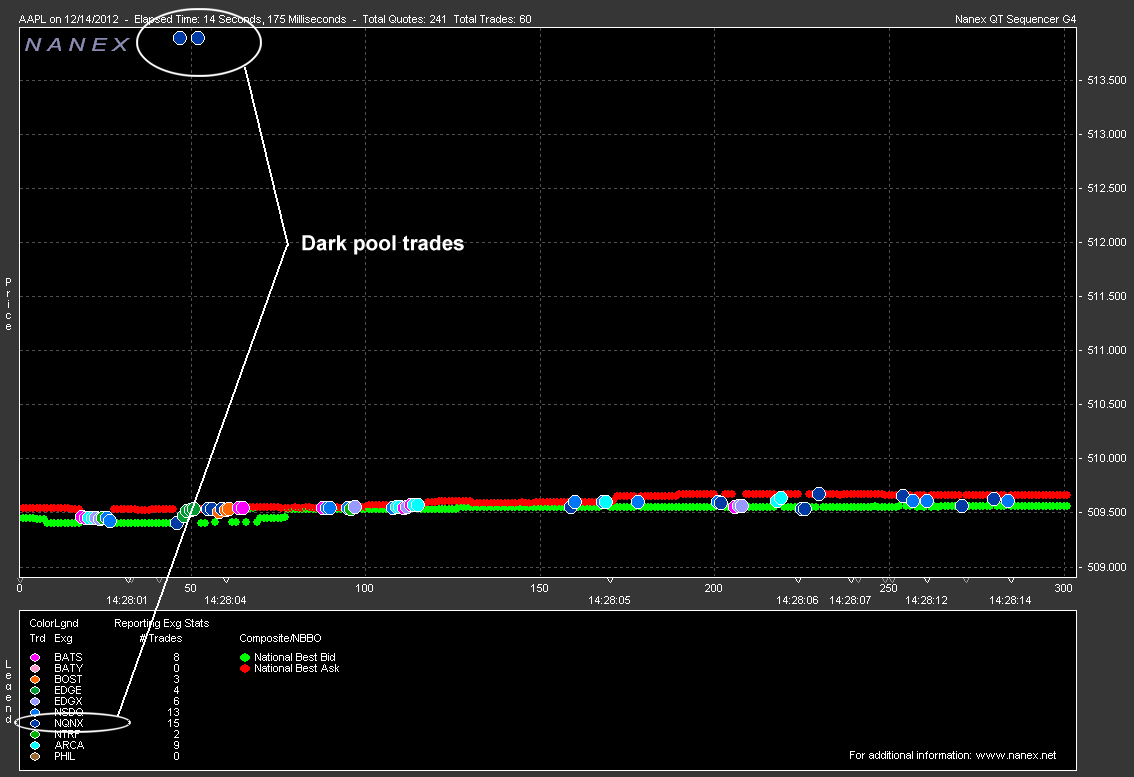Click the EDGX exchange label

(68, 702)
